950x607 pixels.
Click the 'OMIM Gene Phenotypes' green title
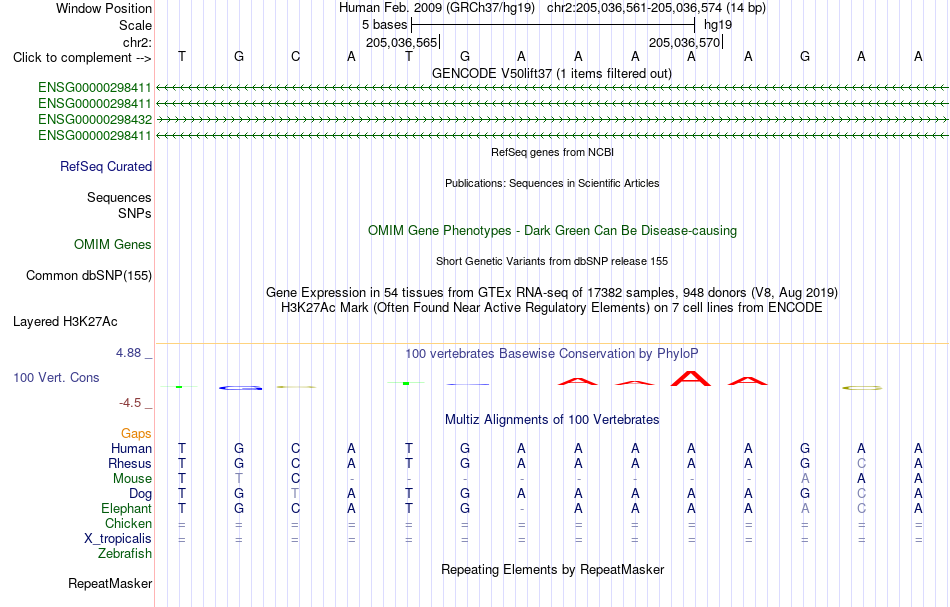point(552,231)
